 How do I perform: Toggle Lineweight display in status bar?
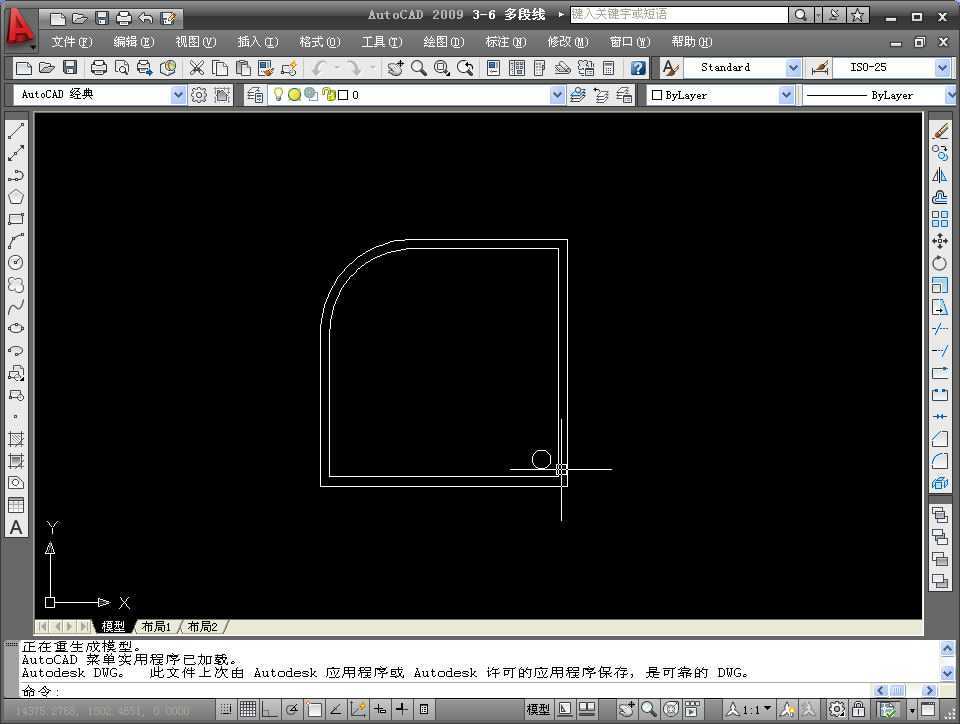(x=402, y=709)
